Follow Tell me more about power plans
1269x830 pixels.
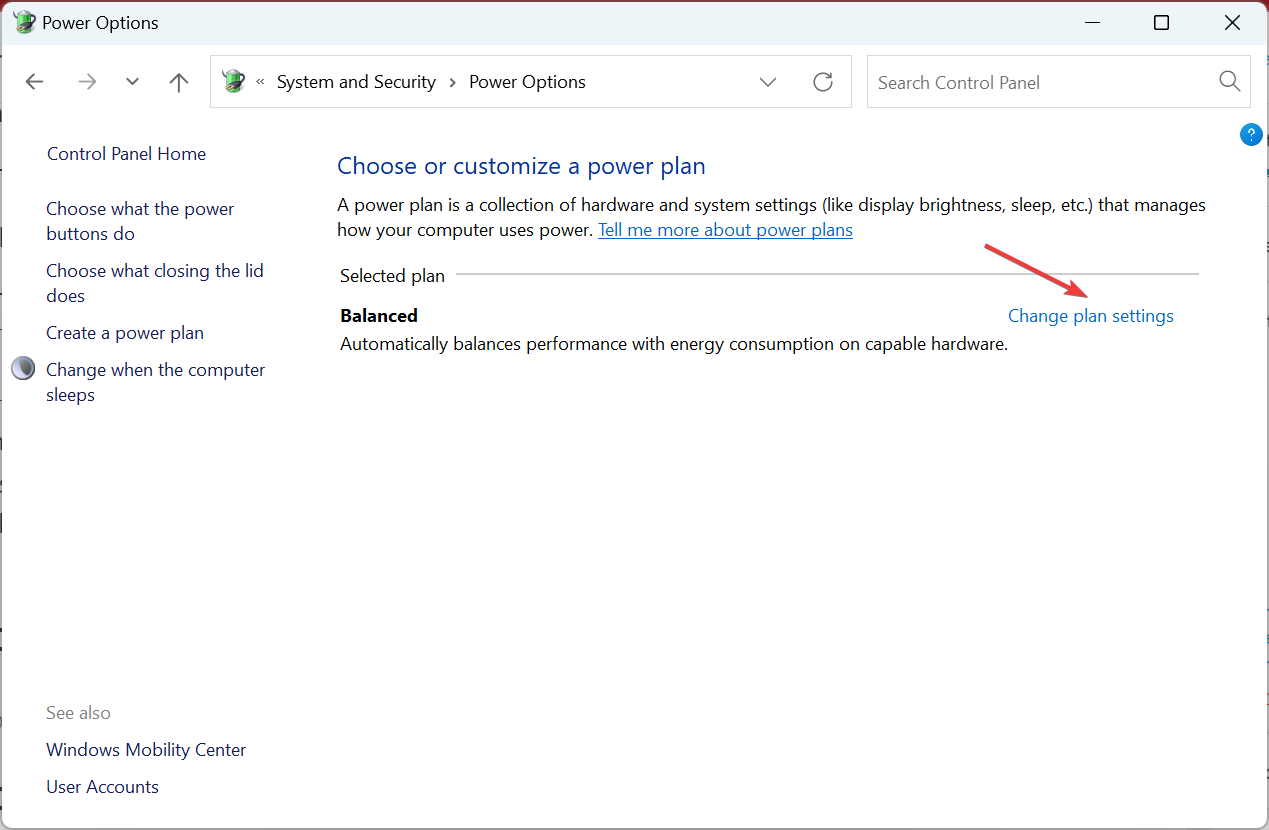pos(725,230)
